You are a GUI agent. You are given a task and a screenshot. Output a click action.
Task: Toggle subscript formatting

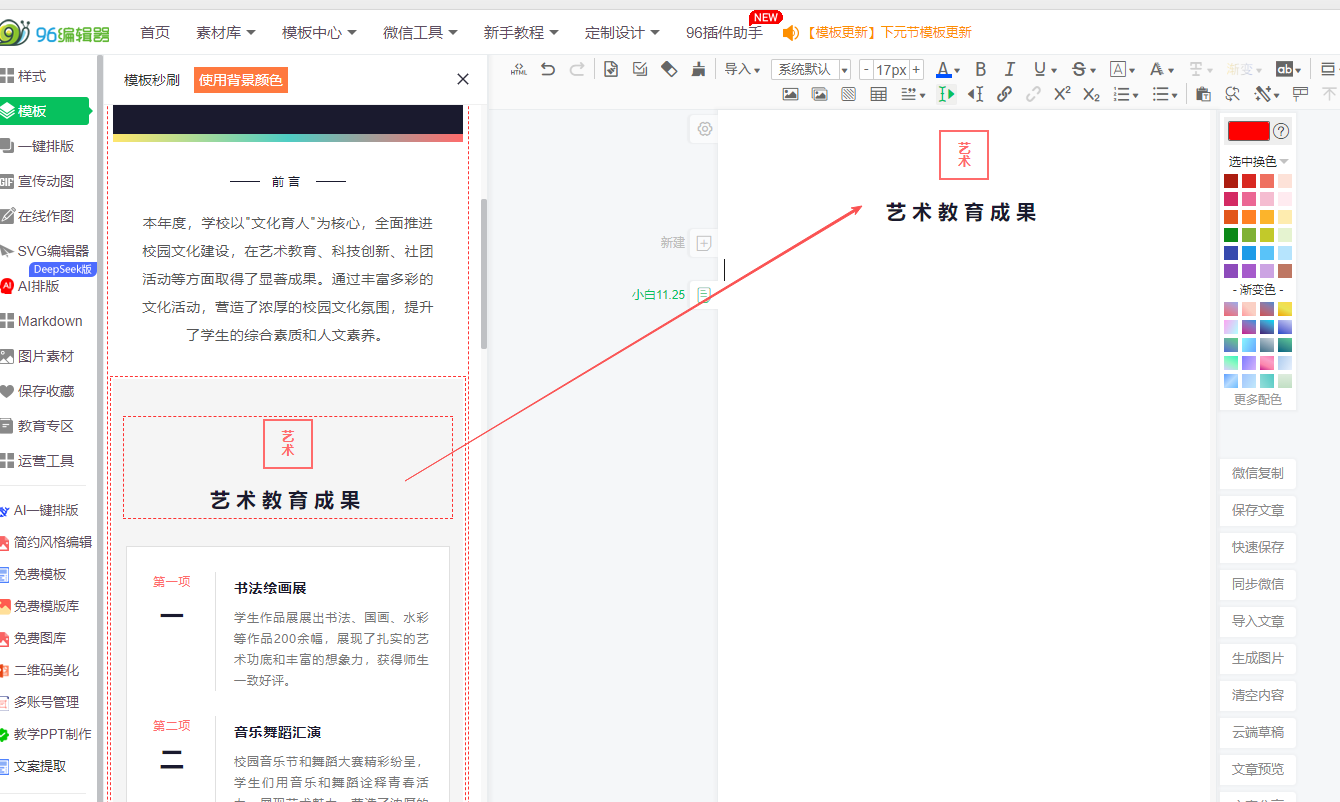coord(1091,94)
